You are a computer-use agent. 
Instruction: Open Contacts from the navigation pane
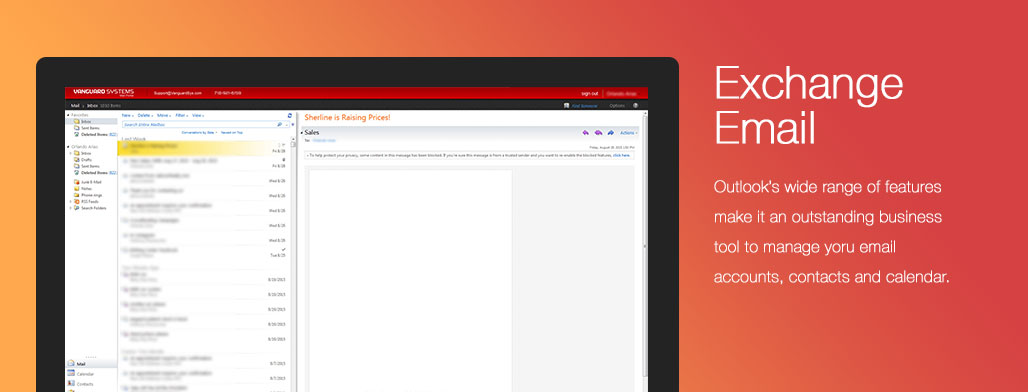(x=85, y=384)
